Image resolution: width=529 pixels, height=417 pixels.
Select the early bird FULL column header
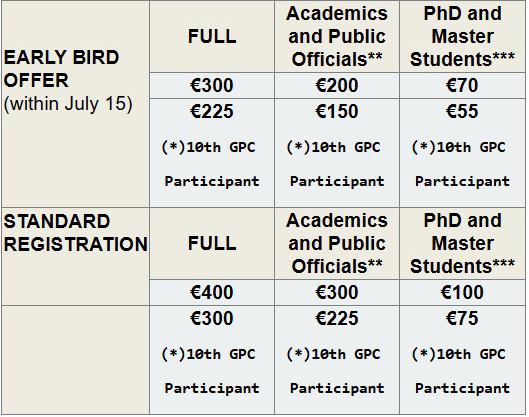coord(212,36)
